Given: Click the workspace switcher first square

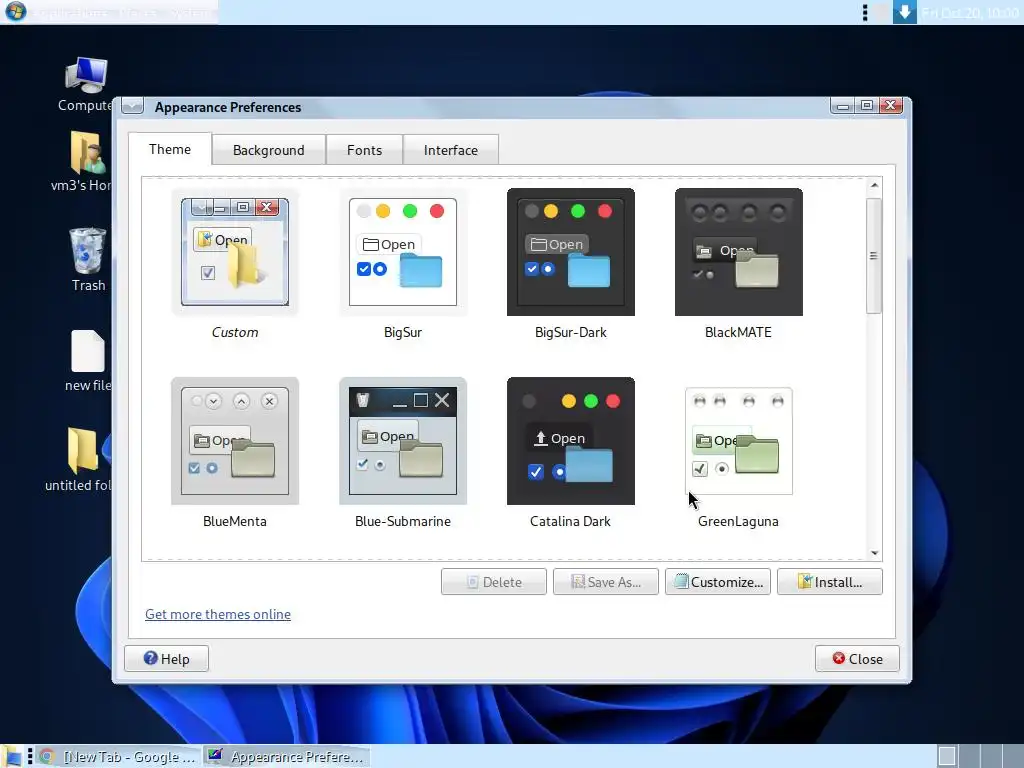Looking at the screenshot, I should (x=947, y=756).
